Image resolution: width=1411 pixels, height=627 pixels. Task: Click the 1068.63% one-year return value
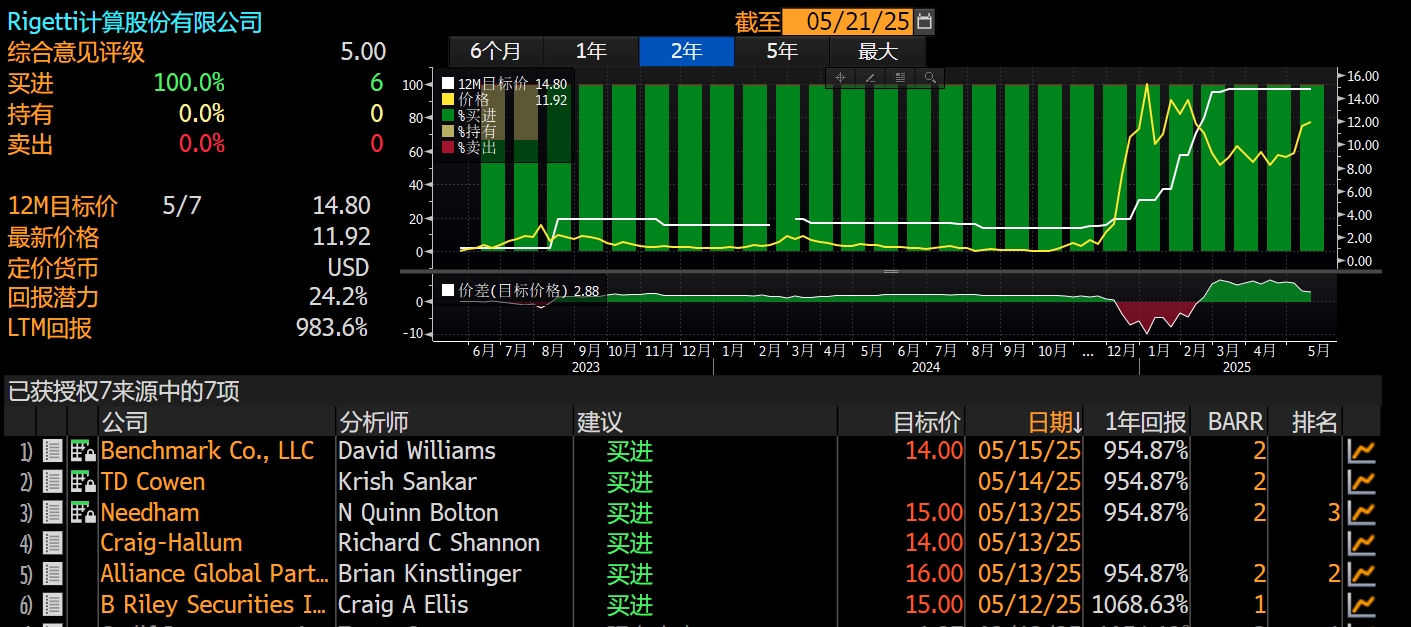pos(1141,605)
